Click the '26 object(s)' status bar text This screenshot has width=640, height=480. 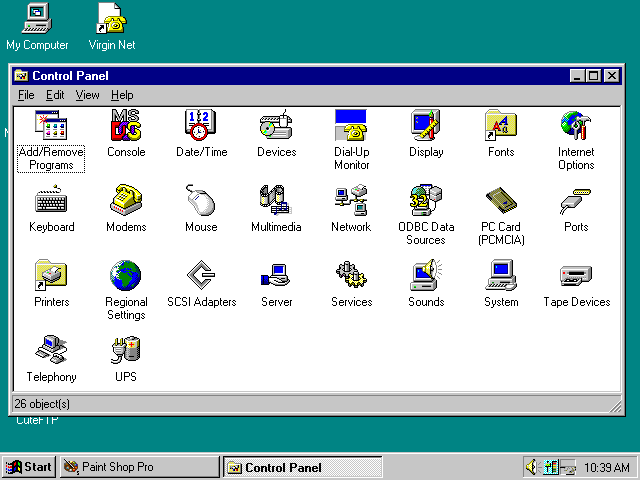point(42,404)
